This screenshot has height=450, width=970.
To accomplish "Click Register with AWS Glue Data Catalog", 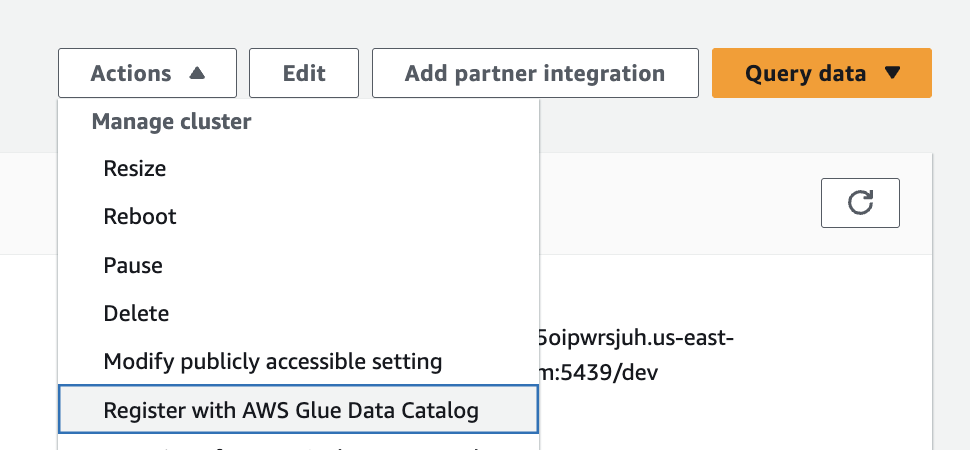I will [x=291, y=410].
